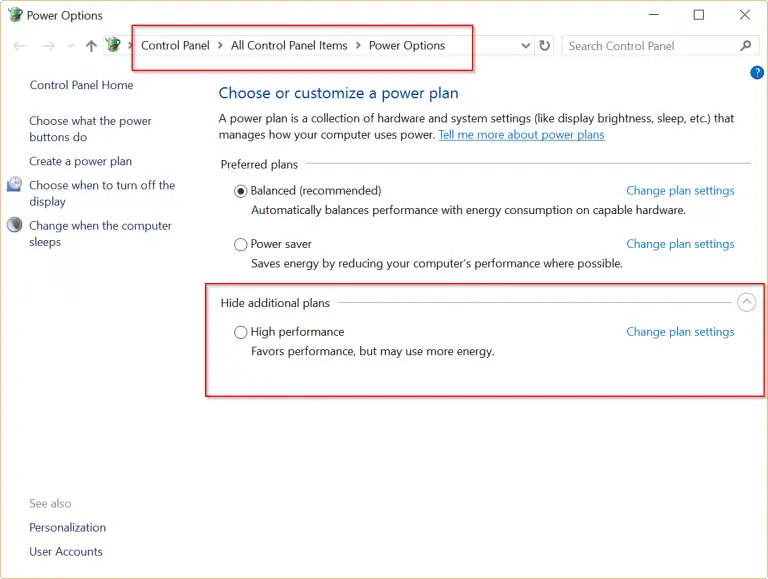
Task: Select All Control Panel Items breadcrumb
Action: (289, 46)
